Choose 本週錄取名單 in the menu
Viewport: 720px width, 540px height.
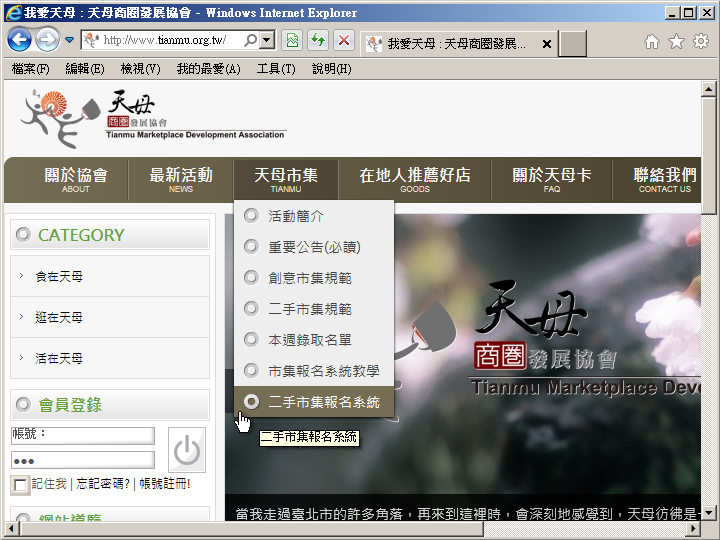pos(310,340)
